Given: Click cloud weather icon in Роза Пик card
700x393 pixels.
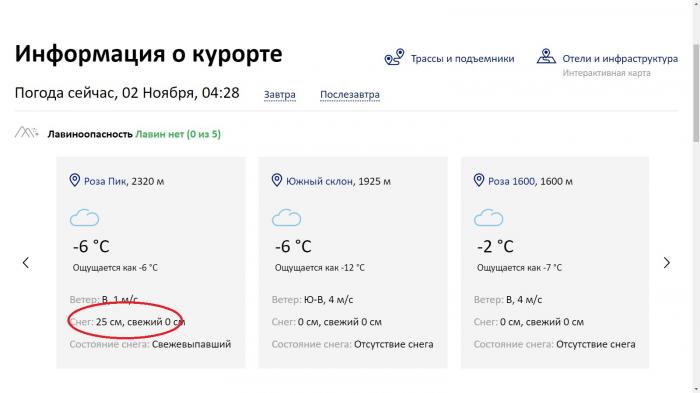Looking at the screenshot, I should point(84,217).
